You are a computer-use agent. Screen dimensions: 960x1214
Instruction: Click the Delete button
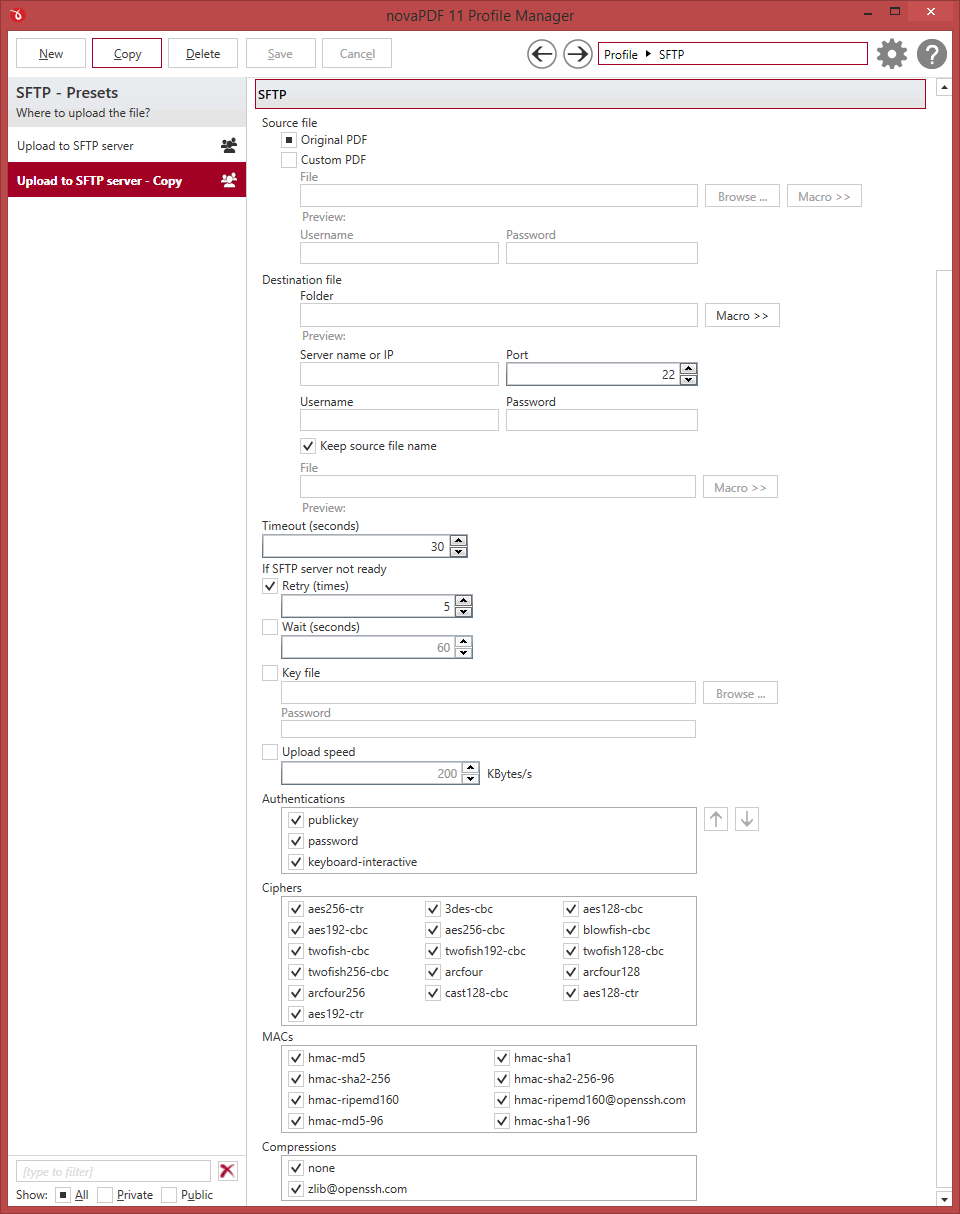(x=203, y=54)
